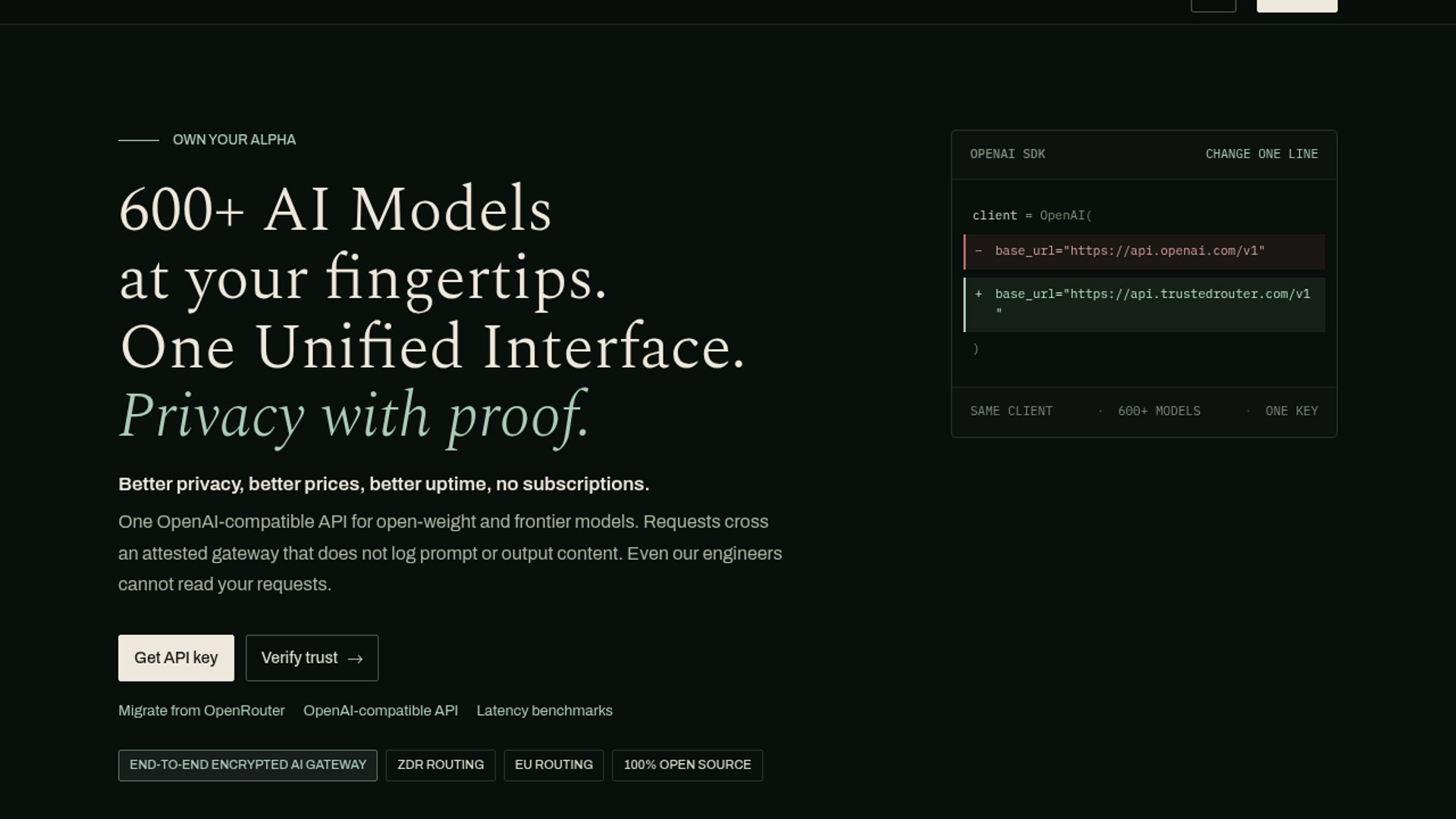
Task: Click the outlined button in top bar
Action: click(1213, 5)
